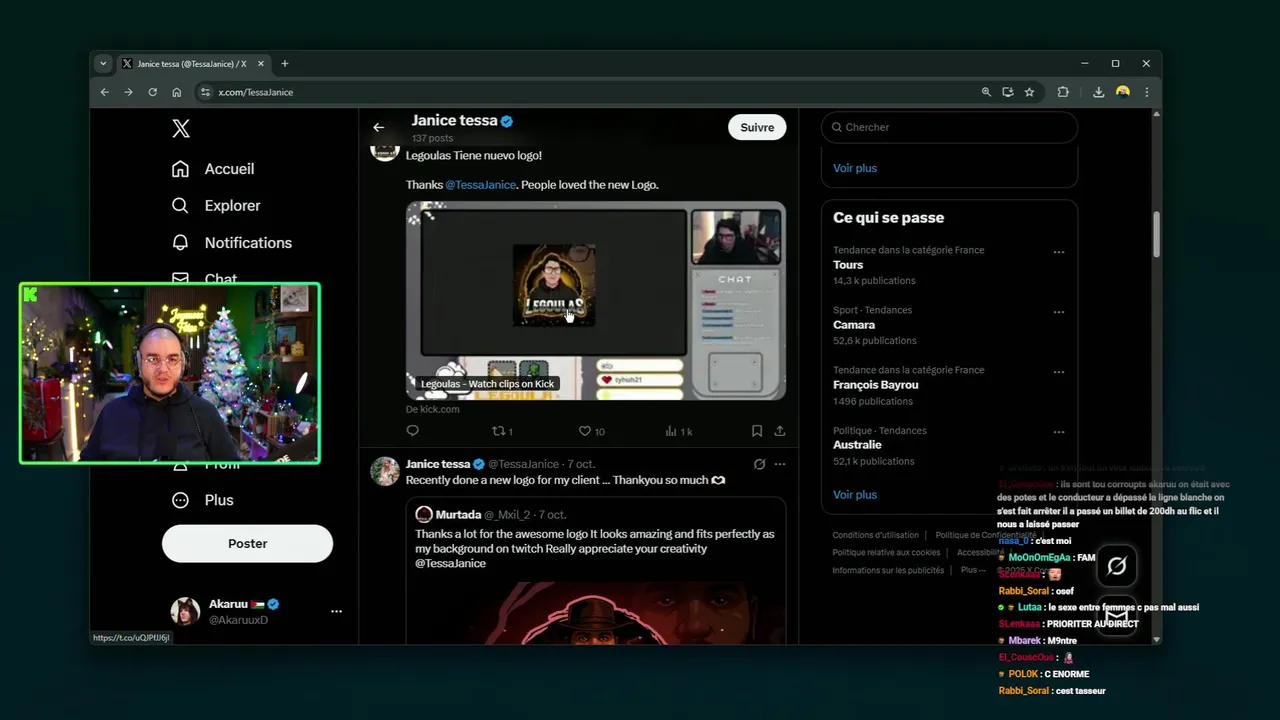
Task: Click the @TessaJanice mention link
Action: tap(480, 185)
